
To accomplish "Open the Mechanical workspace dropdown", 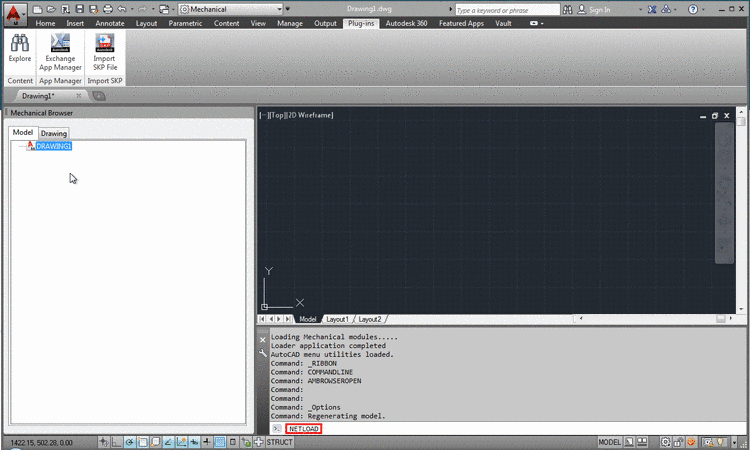I will point(231,9).
